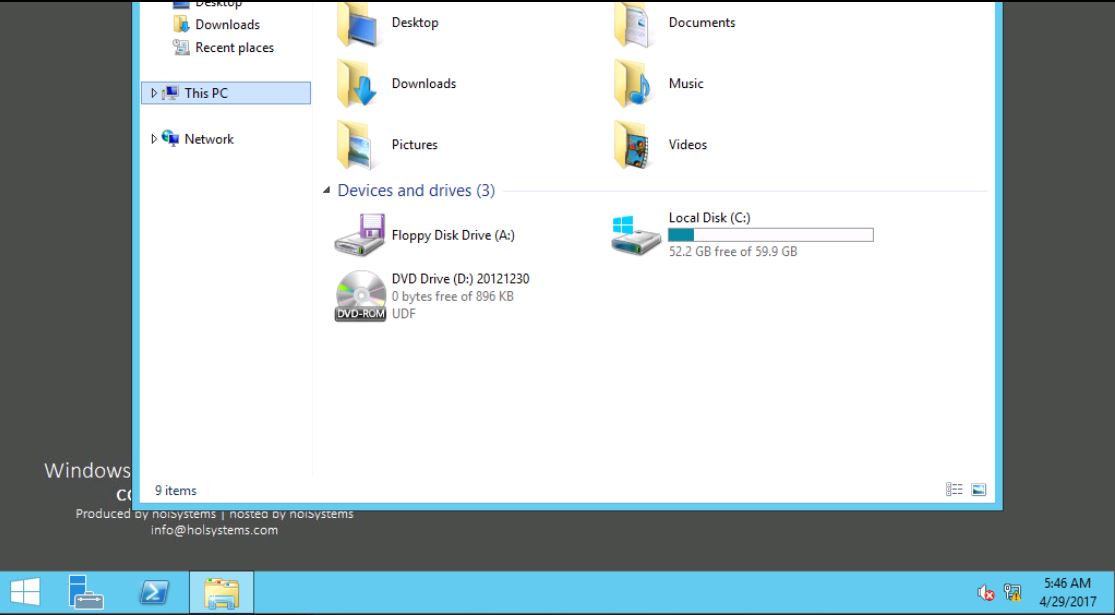Select Downloads in the navigation sidebar
Image resolution: width=1115 pixels, height=615 pixels.
click(x=227, y=25)
